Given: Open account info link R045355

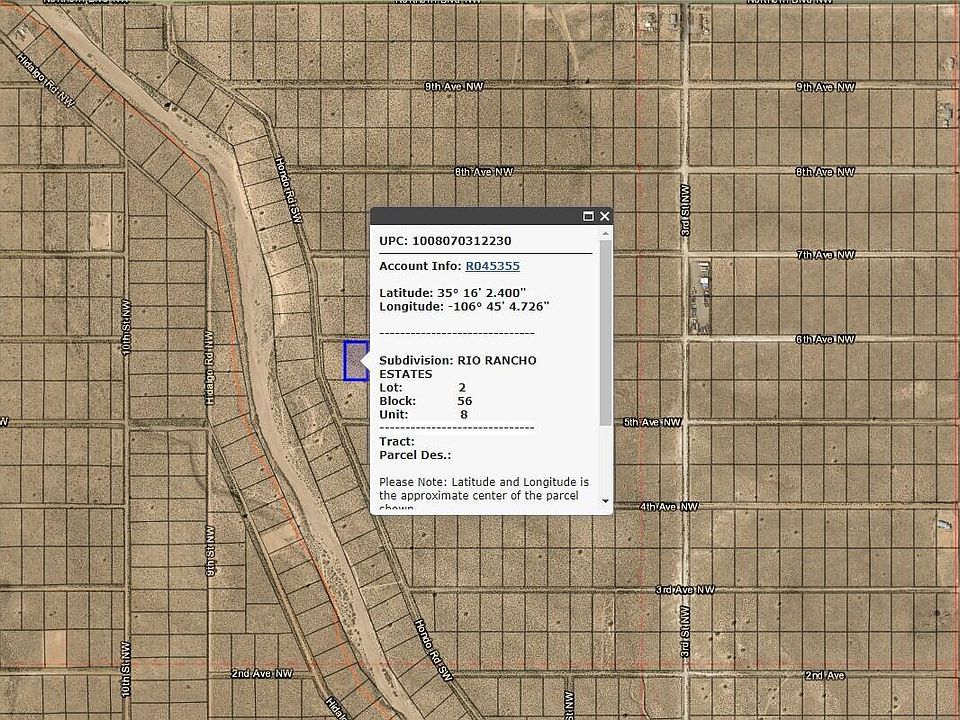Looking at the screenshot, I should click(492, 266).
